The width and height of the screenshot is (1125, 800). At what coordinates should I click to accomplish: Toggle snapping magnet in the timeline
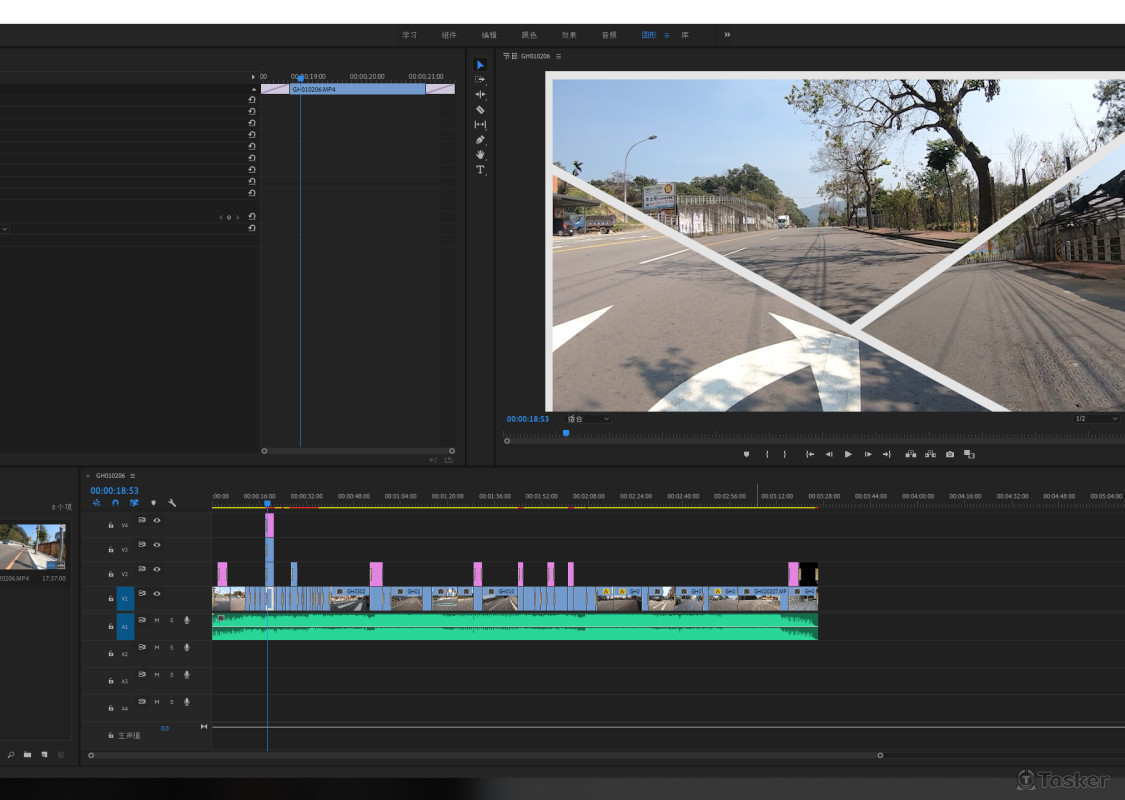pyautogui.click(x=115, y=503)
